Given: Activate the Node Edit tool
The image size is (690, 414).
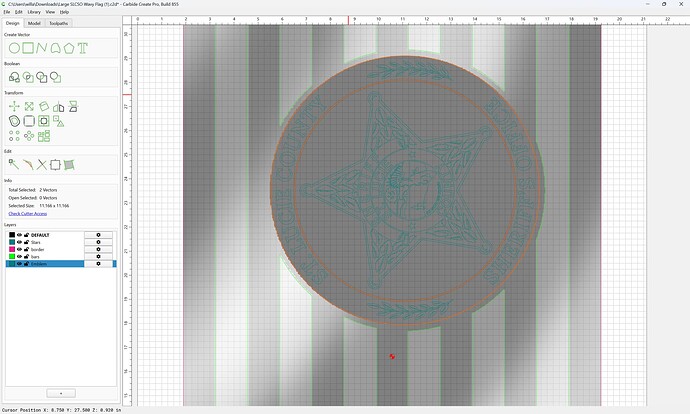Looking at the screenshot, I should [x=14, y=165].
